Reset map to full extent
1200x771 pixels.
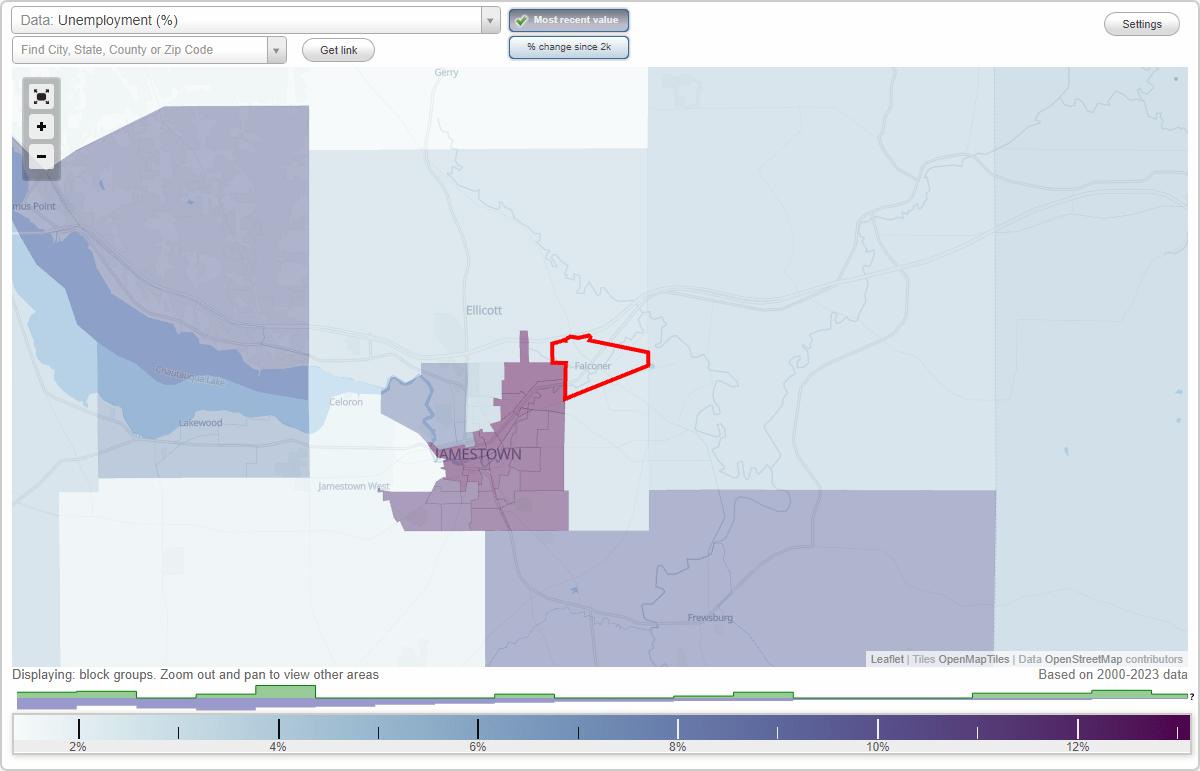(x=41, y=96)
